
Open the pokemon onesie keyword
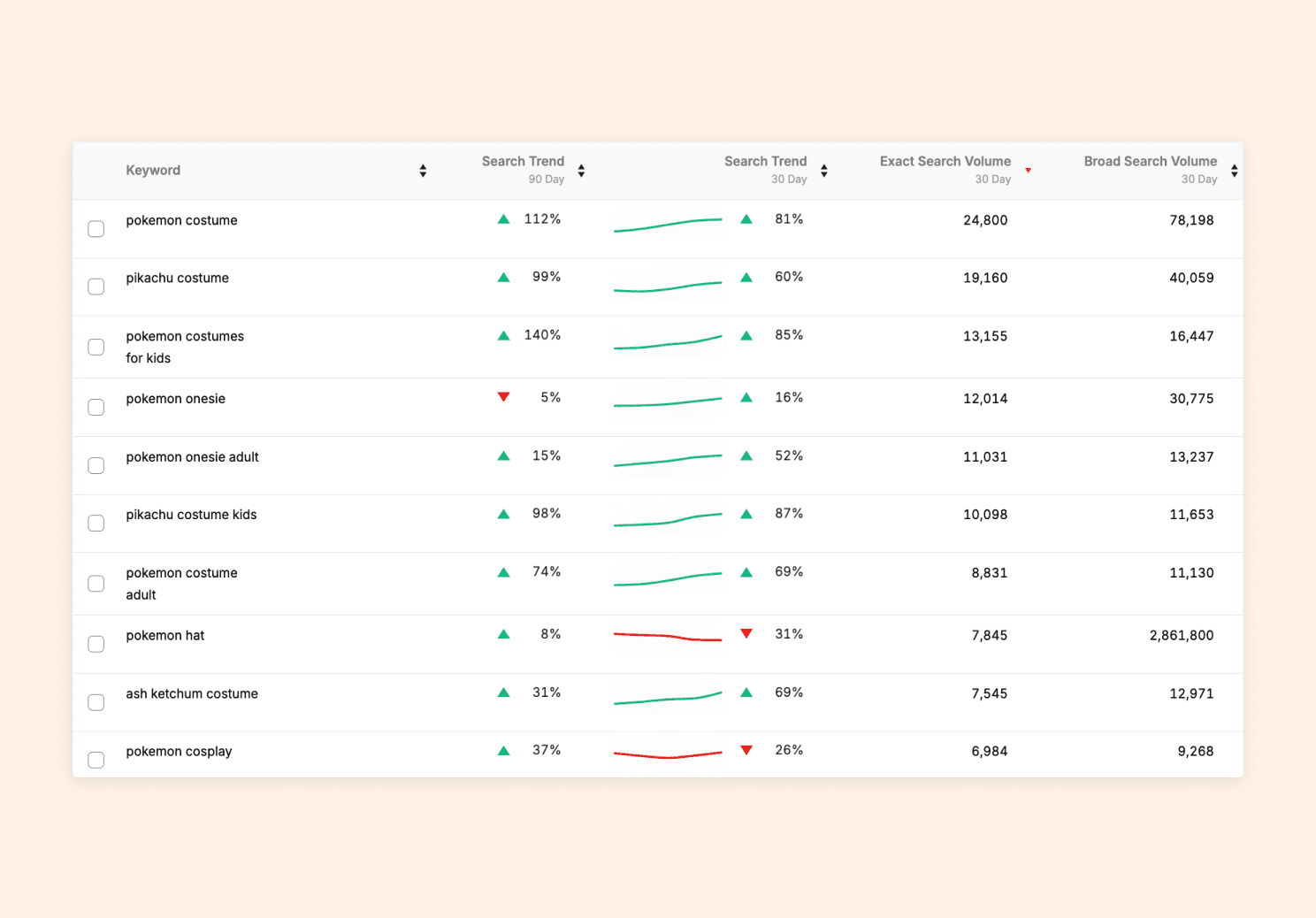pos(175,399)
